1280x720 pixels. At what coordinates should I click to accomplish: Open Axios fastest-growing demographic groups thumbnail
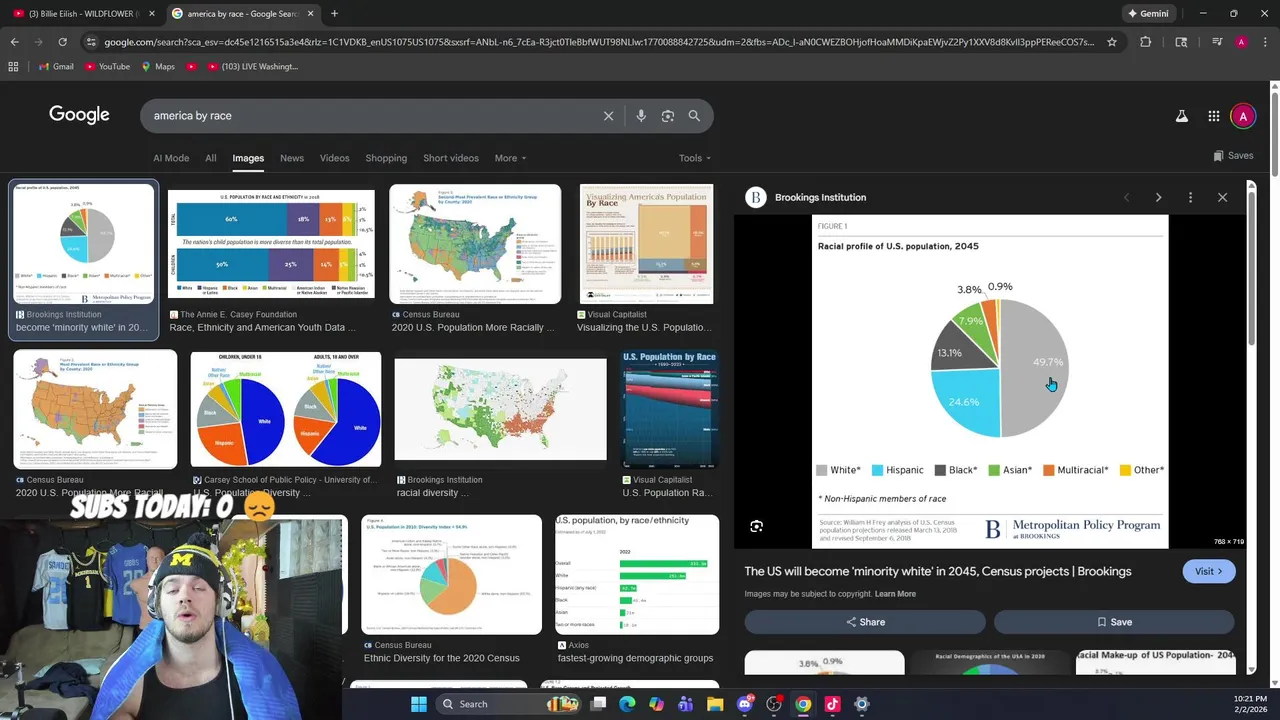click(x=637, y=575)
